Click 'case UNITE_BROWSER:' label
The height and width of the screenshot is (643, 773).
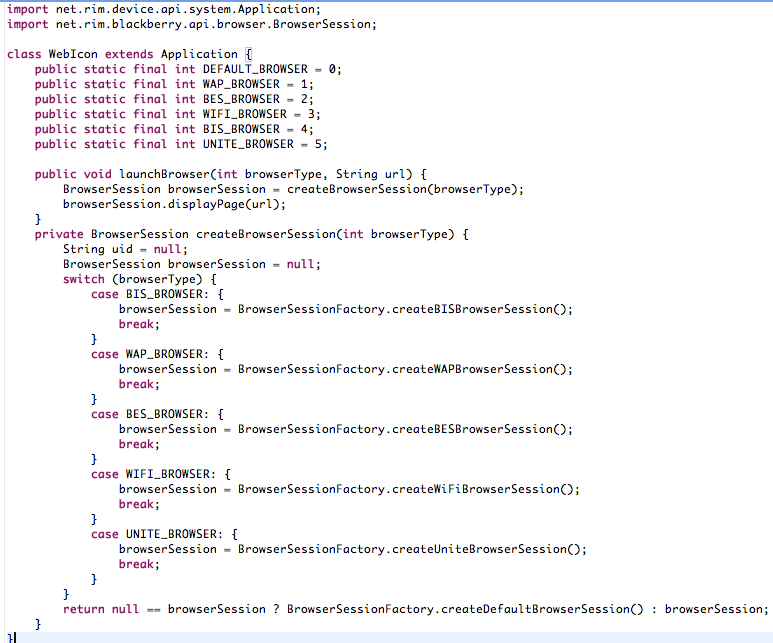click(x=157, y=534)
